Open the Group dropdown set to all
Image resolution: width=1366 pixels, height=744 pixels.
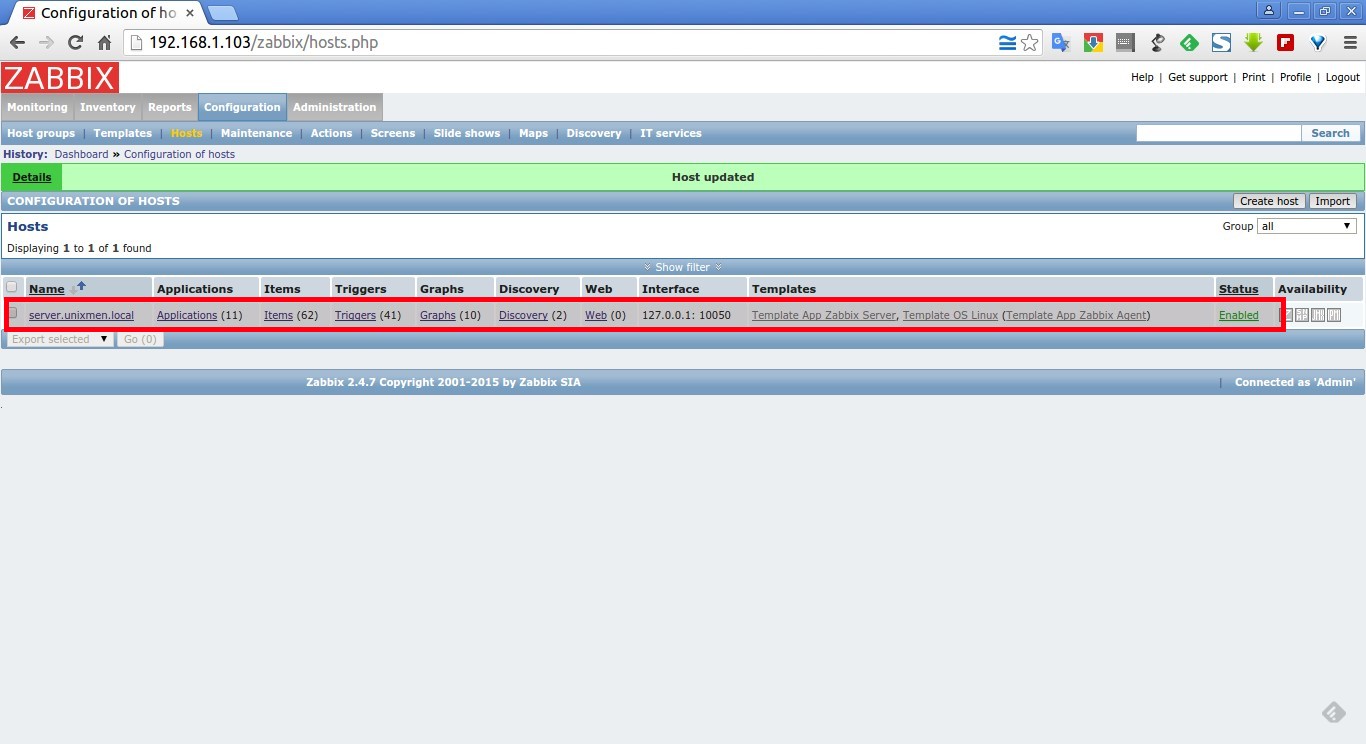1307,226
